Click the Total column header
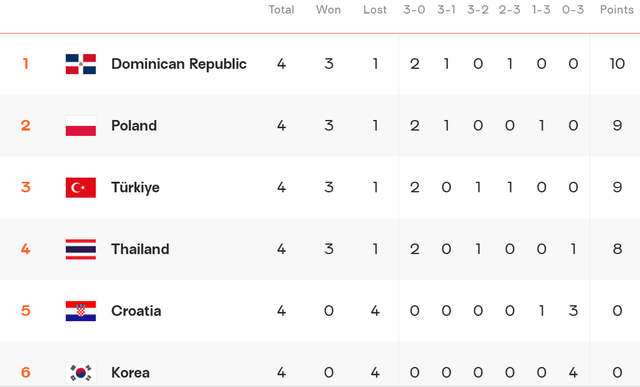This screenshot has width=640, height=387. [281, 10]
